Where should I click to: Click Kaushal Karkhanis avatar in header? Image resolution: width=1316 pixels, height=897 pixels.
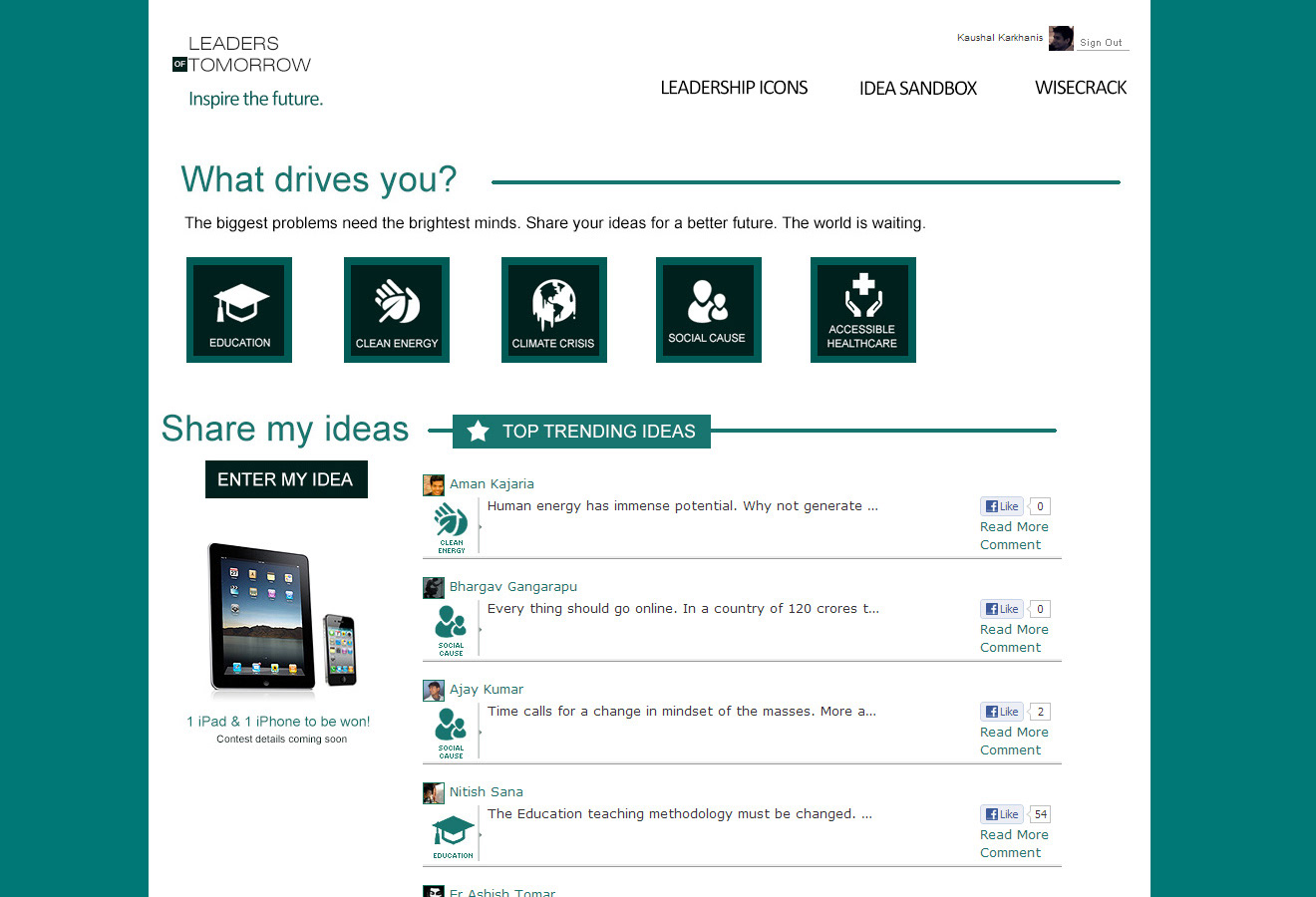[1061, 38]
